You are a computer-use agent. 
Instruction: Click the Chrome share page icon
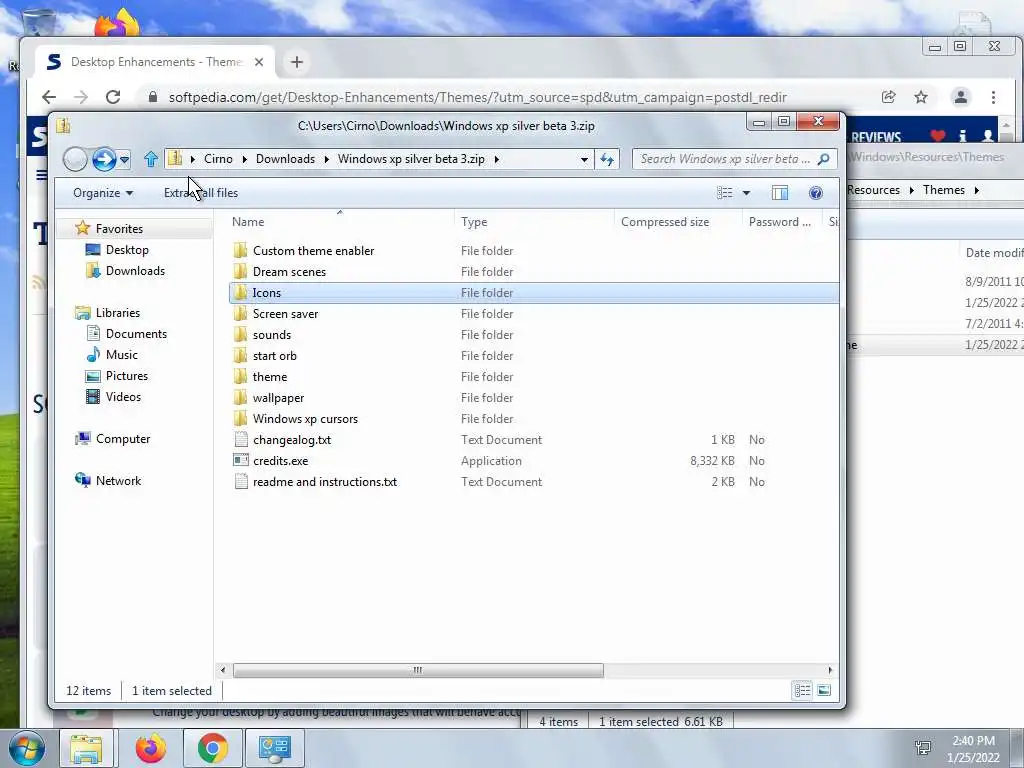(888, 97)
